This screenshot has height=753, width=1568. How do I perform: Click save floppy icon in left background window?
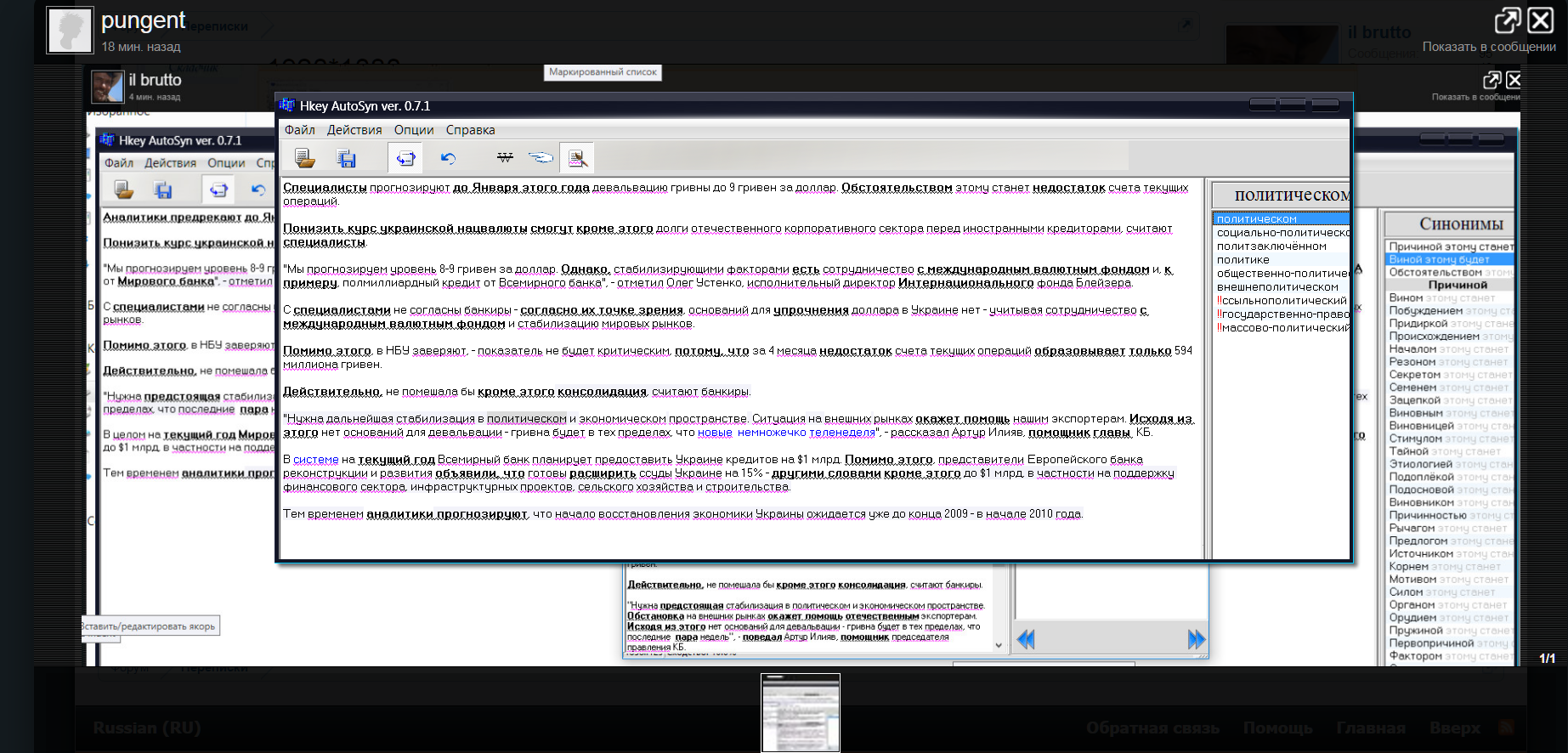[x=163, y=190]
